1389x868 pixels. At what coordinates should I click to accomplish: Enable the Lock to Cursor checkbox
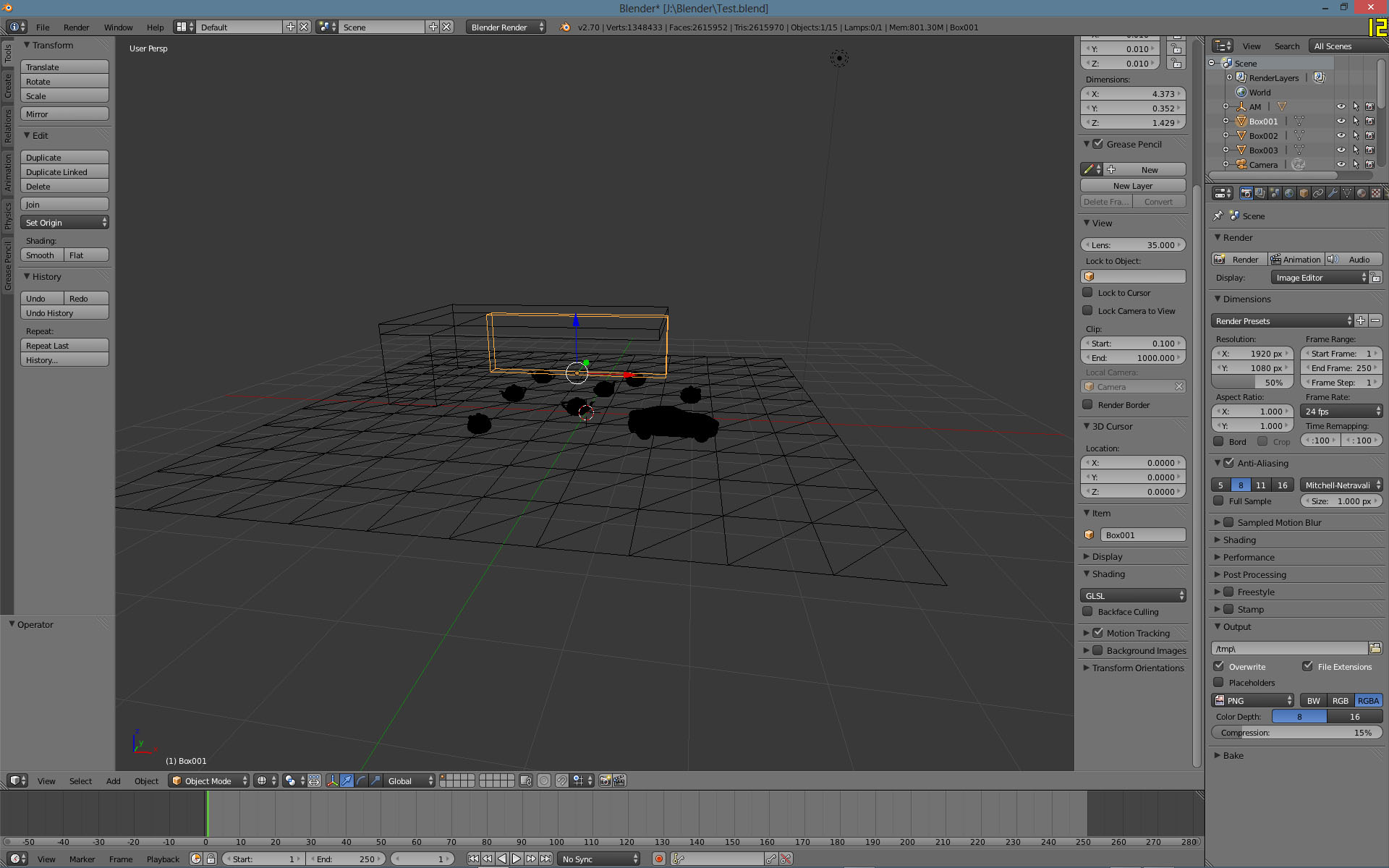pos(1087,293)
